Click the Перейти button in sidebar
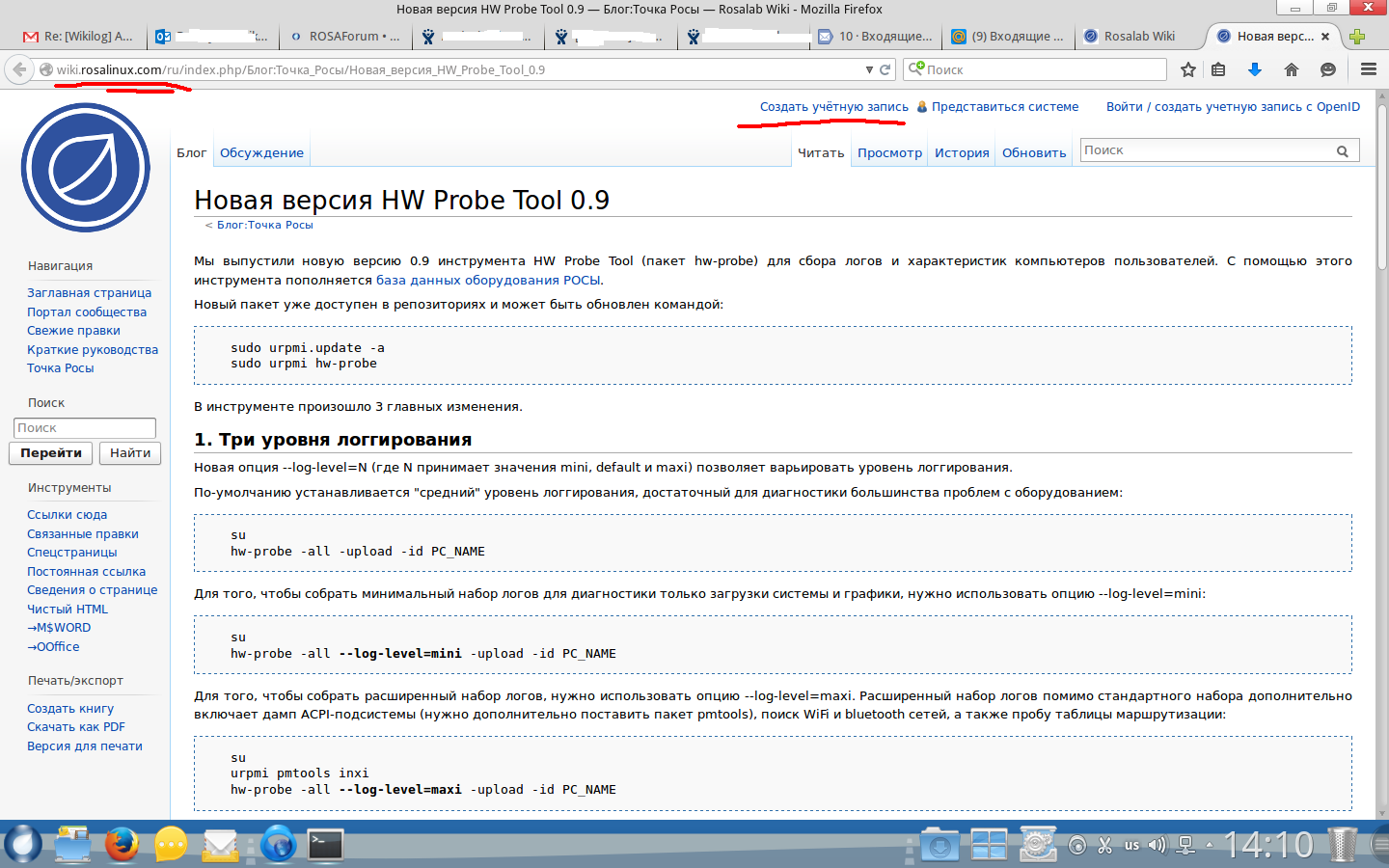This screenshot has height=868, width=1389. pyautogui.click(x=51, y=453)
